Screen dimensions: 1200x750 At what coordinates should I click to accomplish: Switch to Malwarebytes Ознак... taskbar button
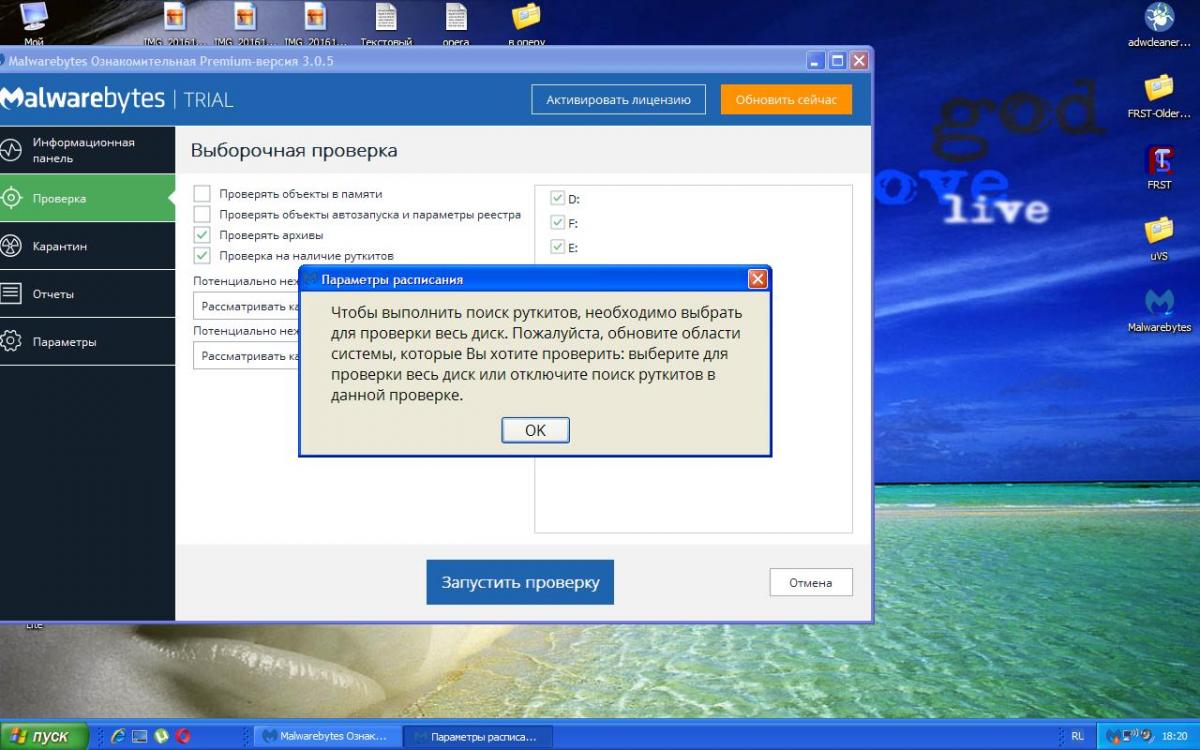pyautogui.click(x=327, y=736)
